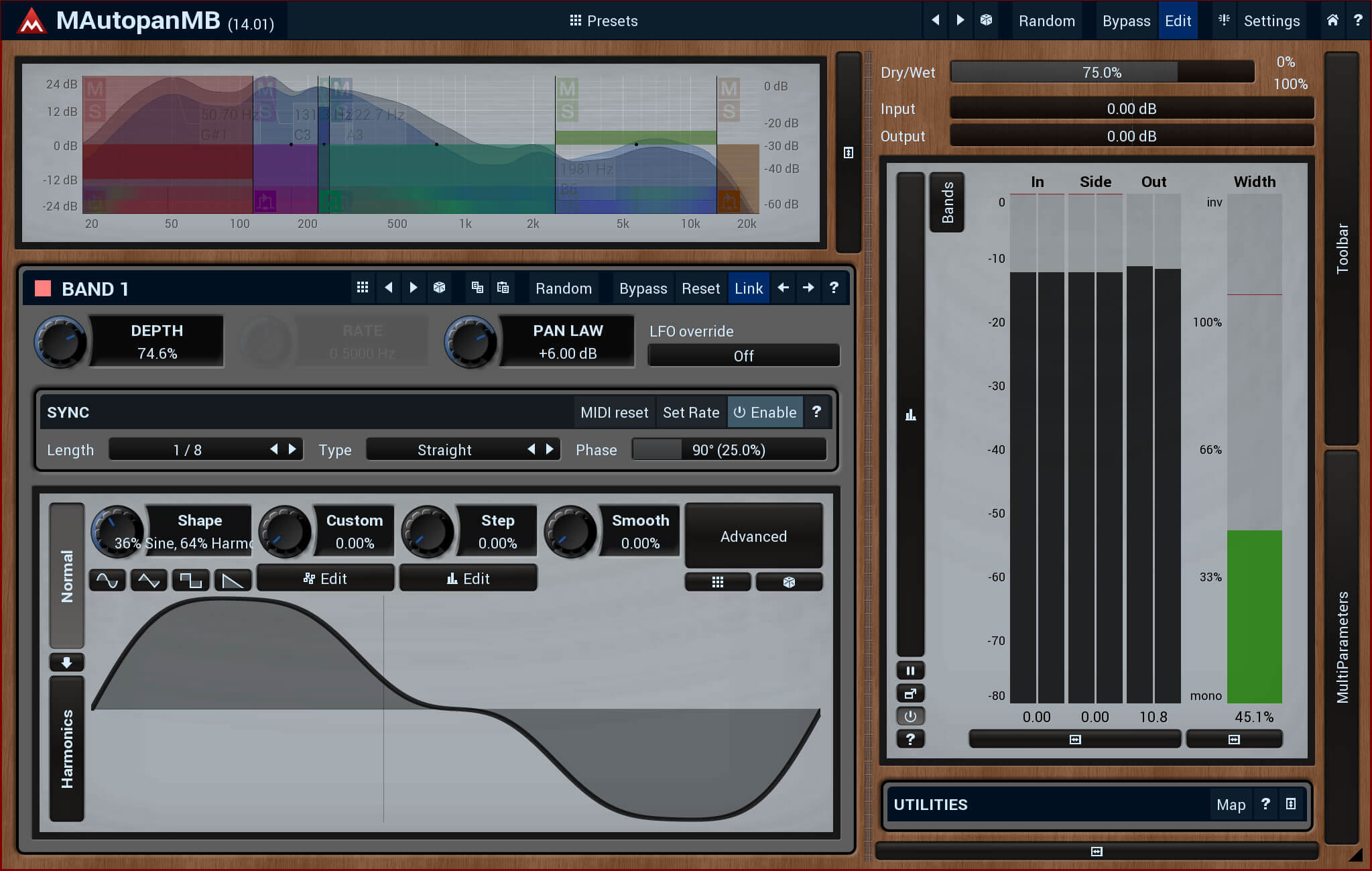Image resolution: width=1372 pixels, height=871 pixels.
Task: Toggle Band 1 Link
Action: coord(749,288)
